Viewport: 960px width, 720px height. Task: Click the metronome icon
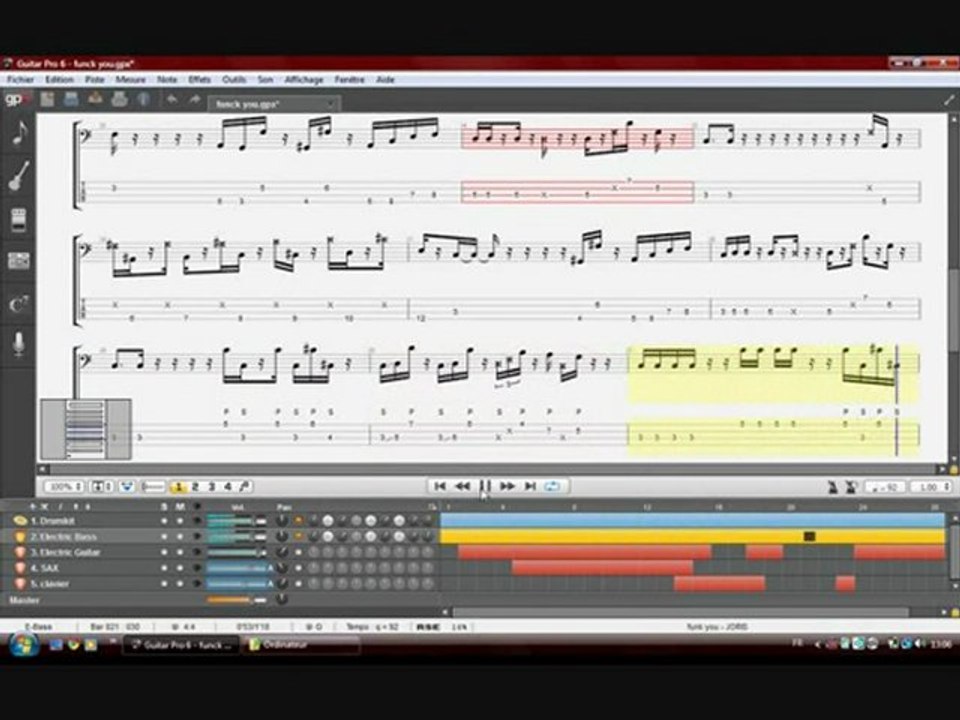coord(833,487)
